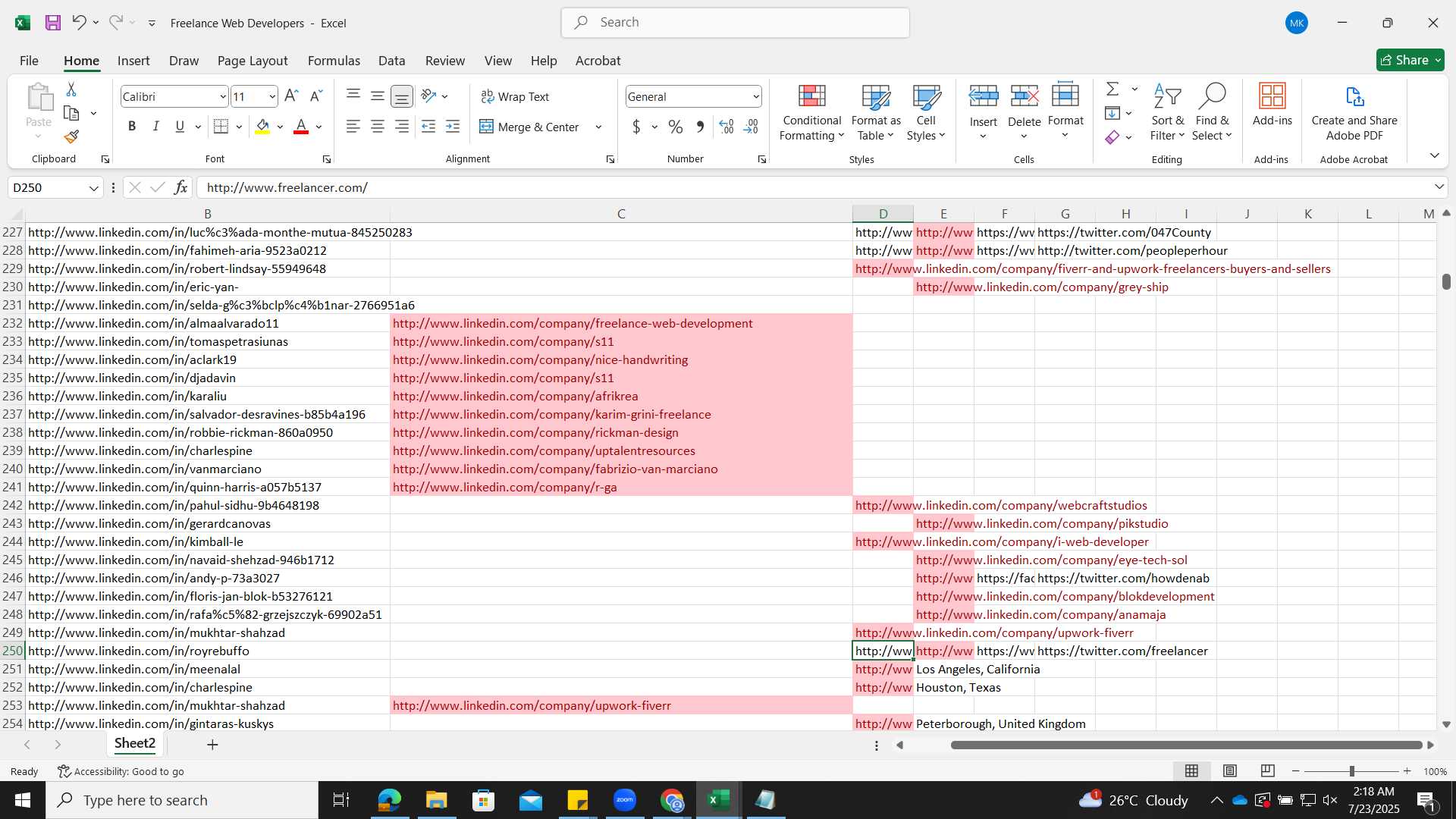Switch to the Page Layout tab
Viewport: 1456px width, 819px height.
pyautogui.click(x=253, y=61)
